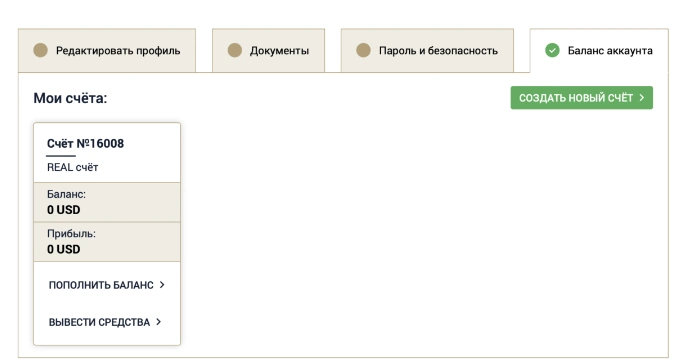Open the Пароль и безопасность tab
The width and height of the screenshot is (681, 363).
tap(427, 50)
